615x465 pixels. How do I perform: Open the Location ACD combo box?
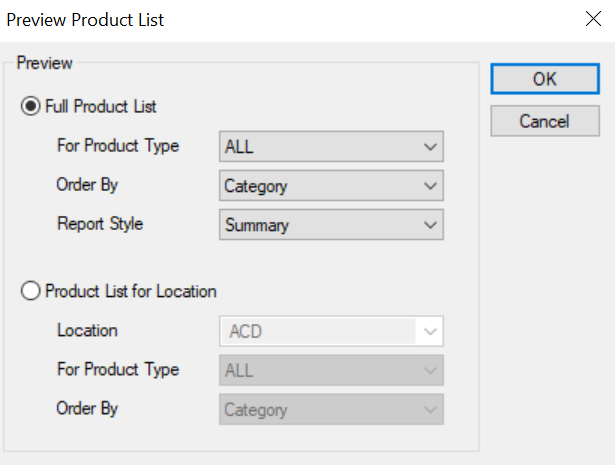point(331,331)
